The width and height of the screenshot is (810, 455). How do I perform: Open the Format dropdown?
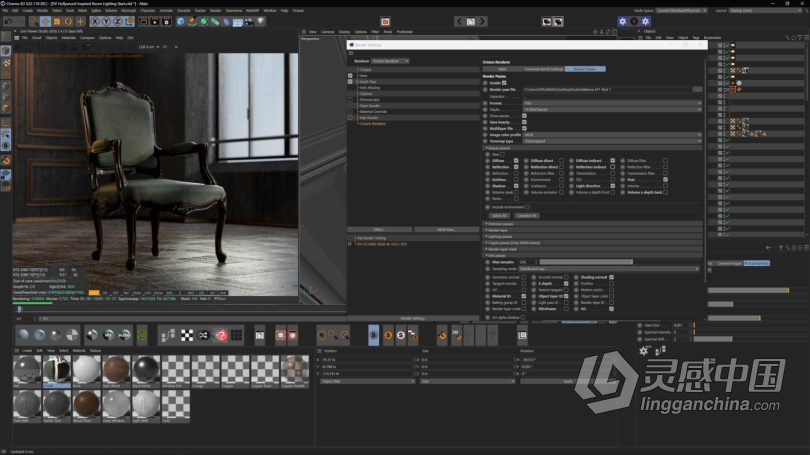click(x=613, y=103)
